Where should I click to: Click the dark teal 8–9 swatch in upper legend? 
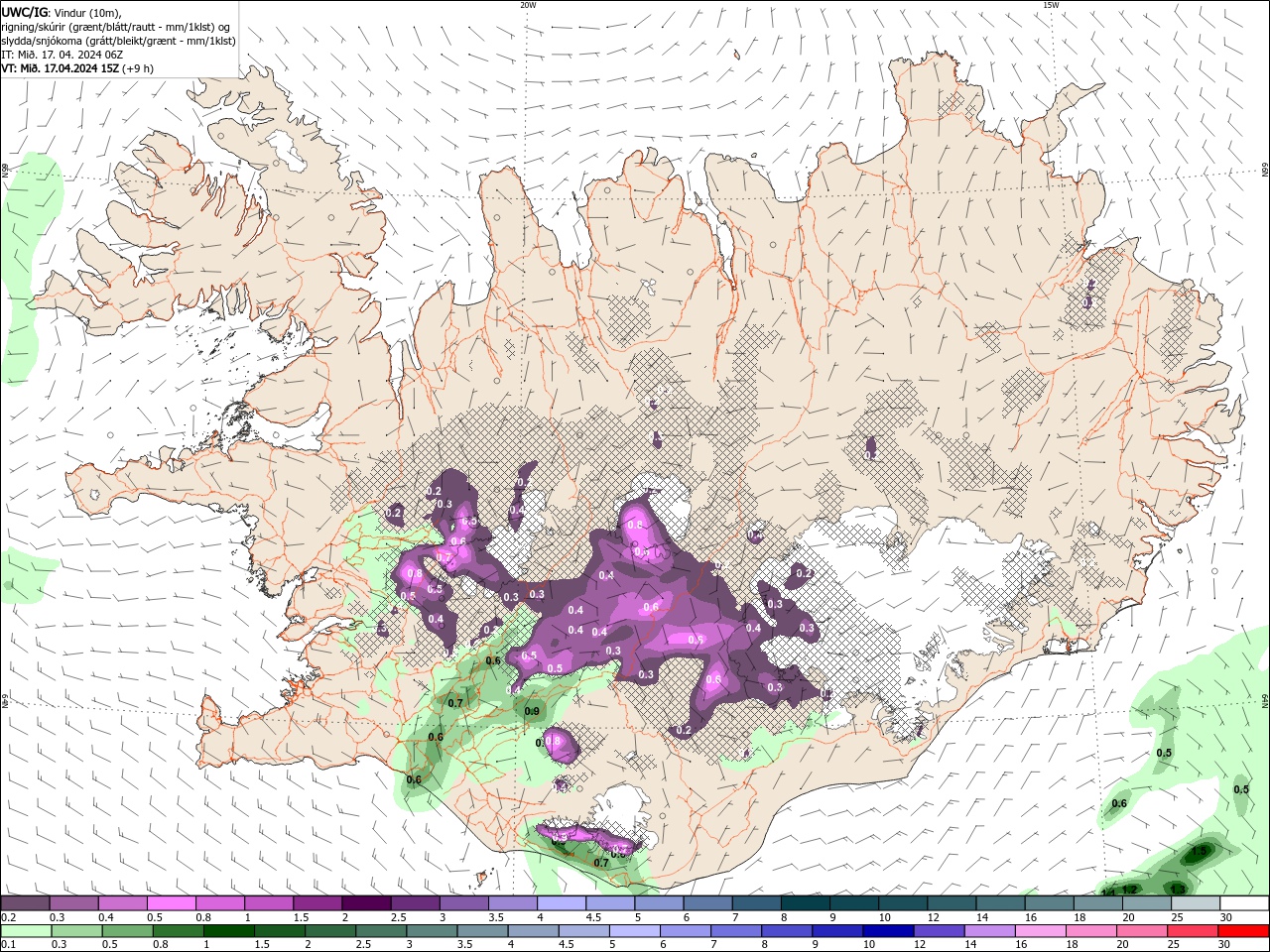[804, 903]
